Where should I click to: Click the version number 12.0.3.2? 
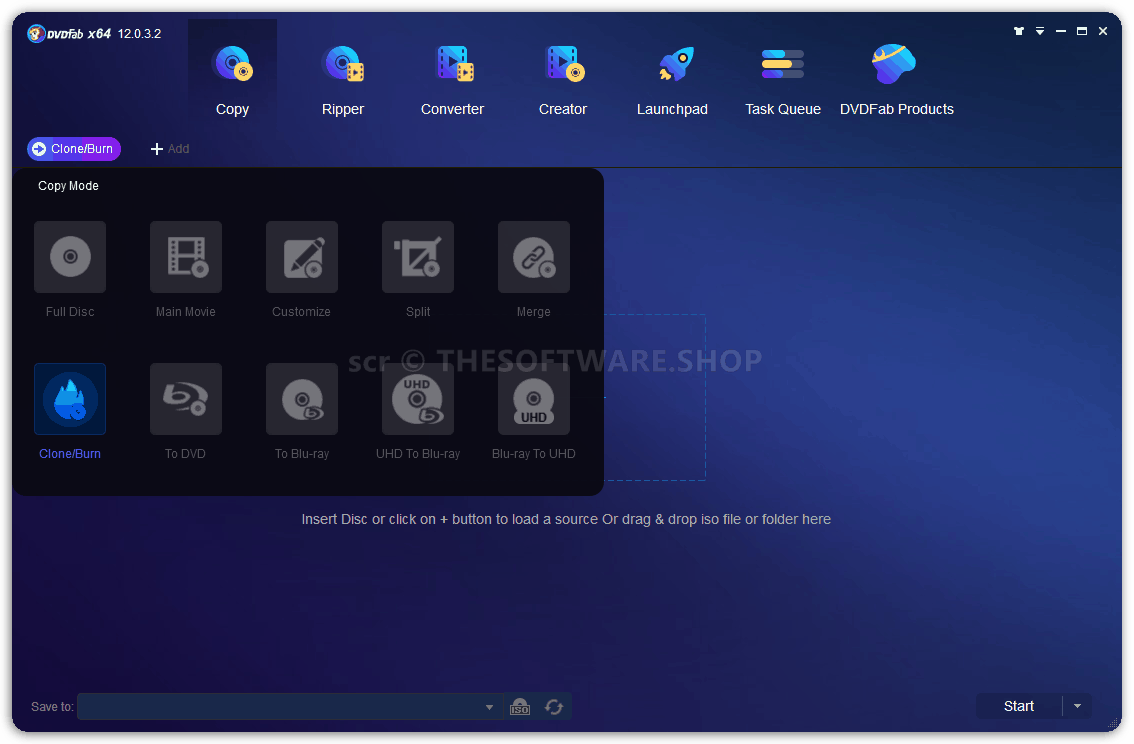tap(140, 34)
